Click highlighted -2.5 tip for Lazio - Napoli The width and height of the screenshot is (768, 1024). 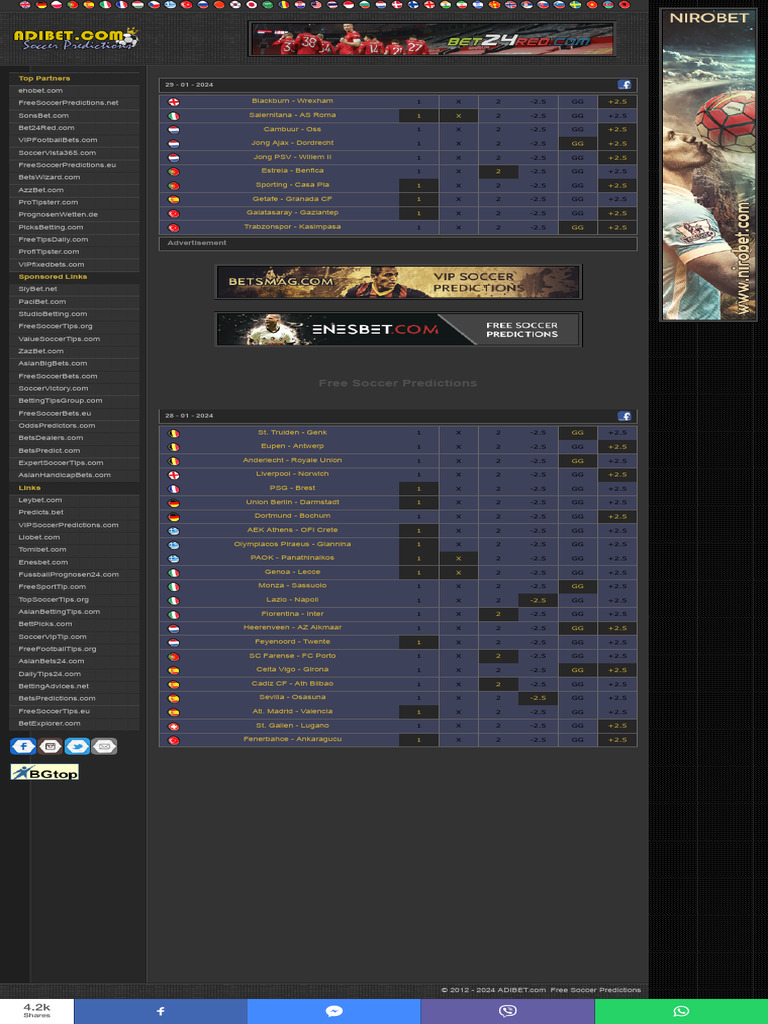point(538,600)
